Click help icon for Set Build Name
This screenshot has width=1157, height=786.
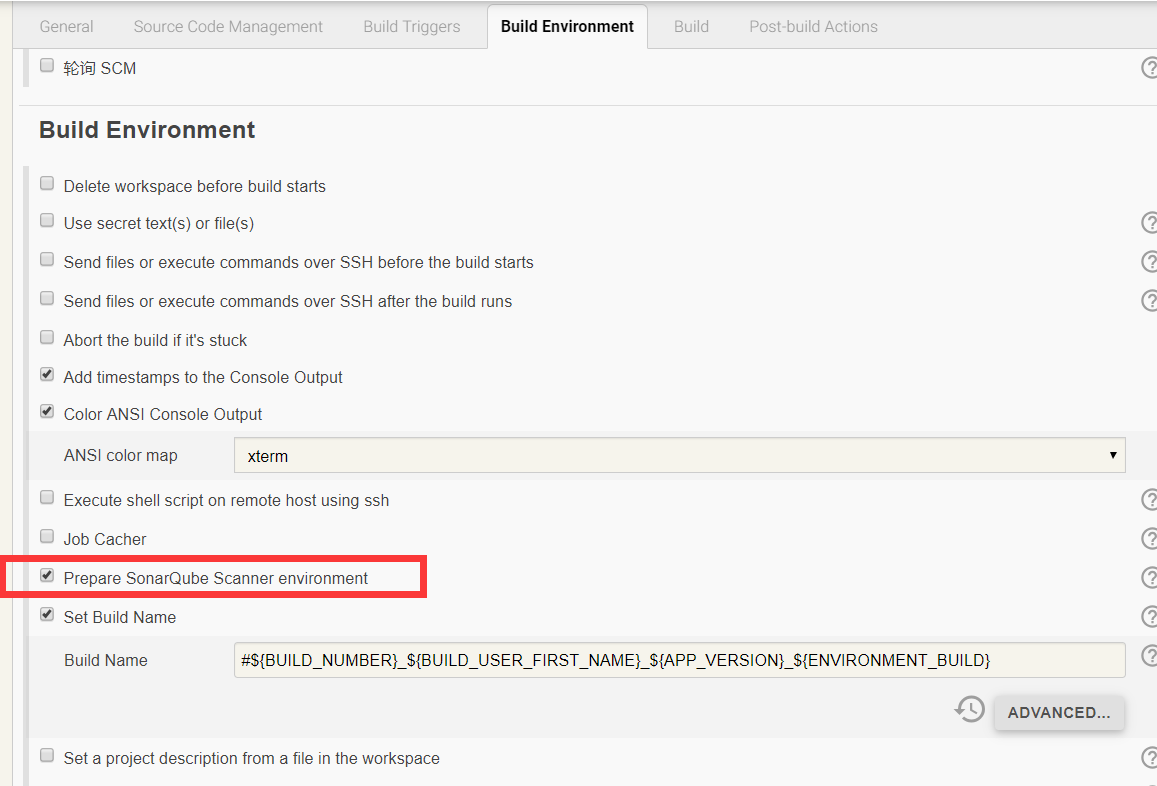tap(1150, 617)
